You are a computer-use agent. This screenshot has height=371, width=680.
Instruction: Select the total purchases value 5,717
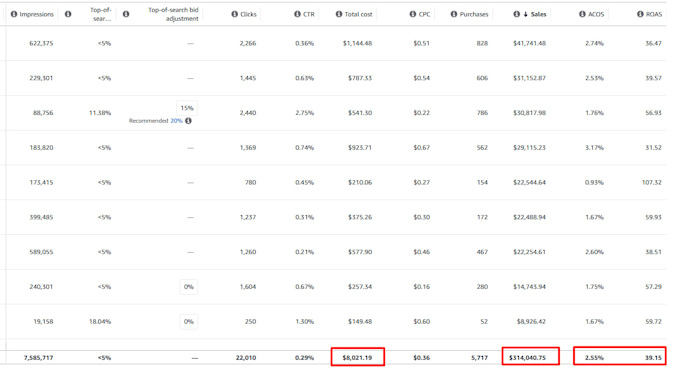pyautogui.click(x=480, y=358)
